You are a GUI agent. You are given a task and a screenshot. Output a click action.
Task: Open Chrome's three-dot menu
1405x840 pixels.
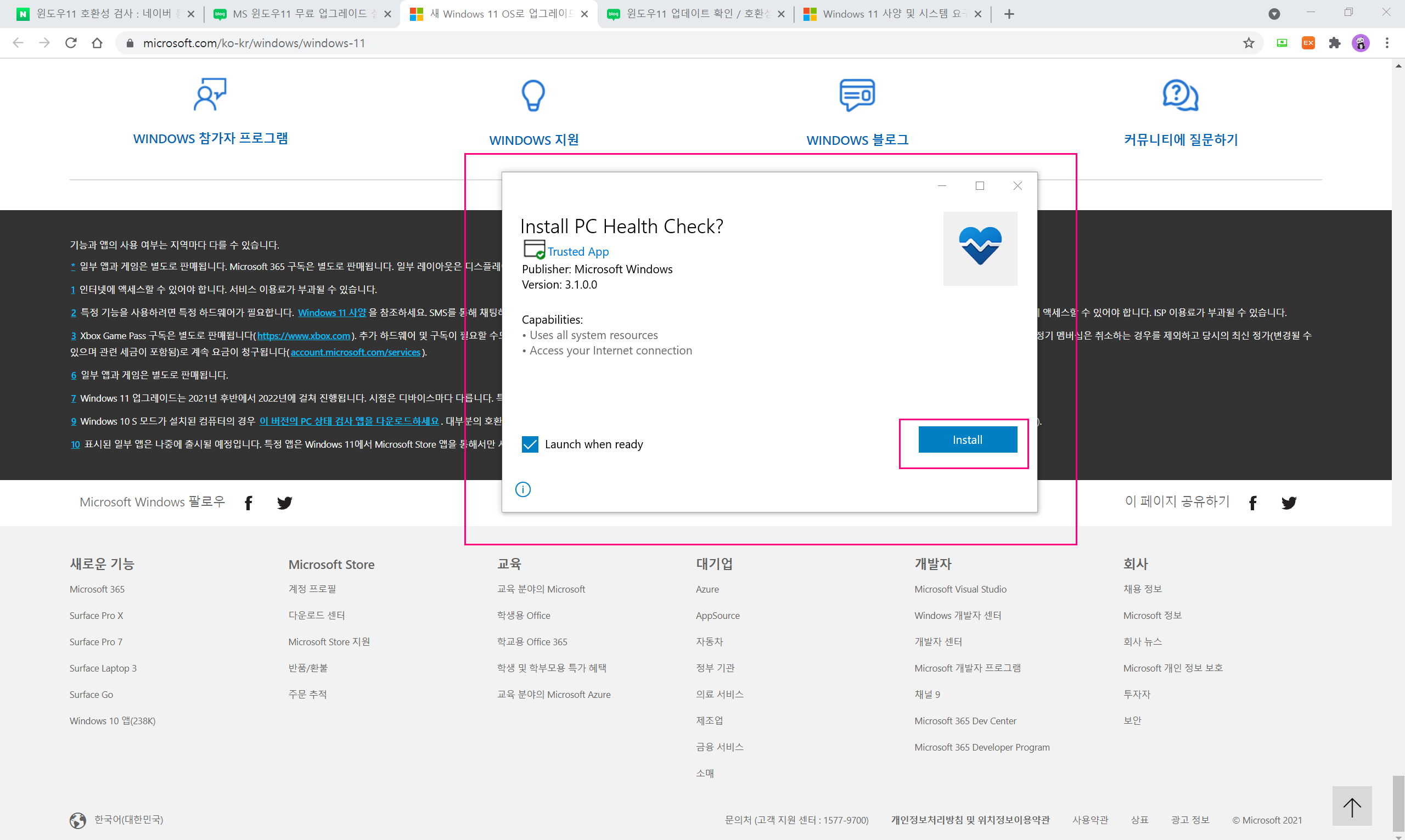(x=1387, y=43)
